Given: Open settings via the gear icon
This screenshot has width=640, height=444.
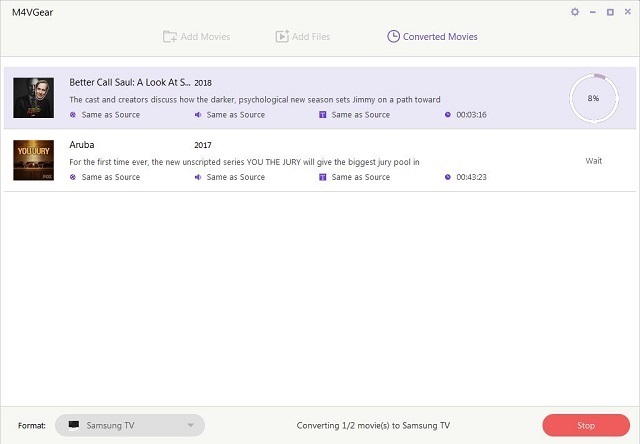Looking at the screenshot, I should 575,12.
